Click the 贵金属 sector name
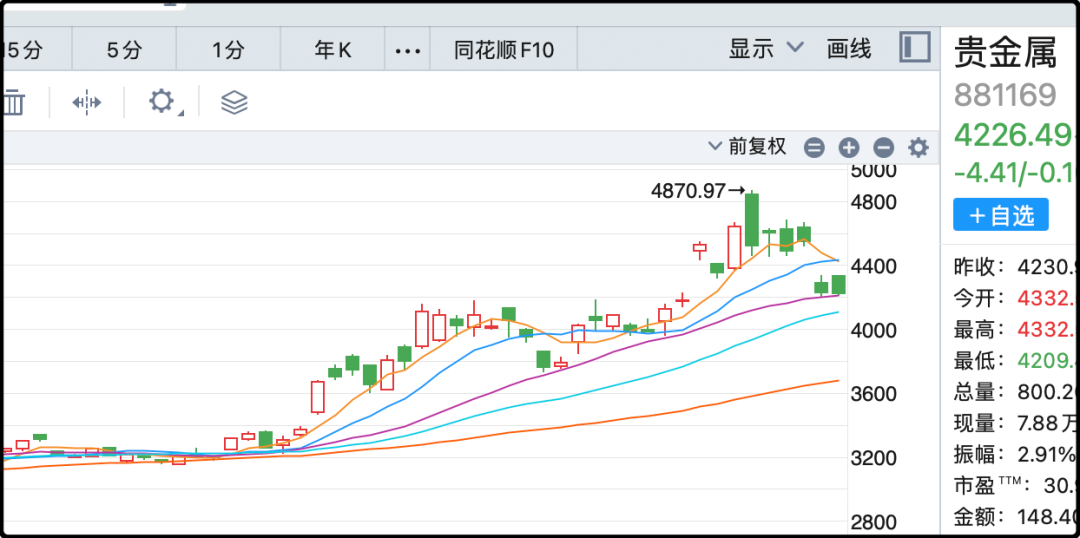 click(x=1006, y=54)
